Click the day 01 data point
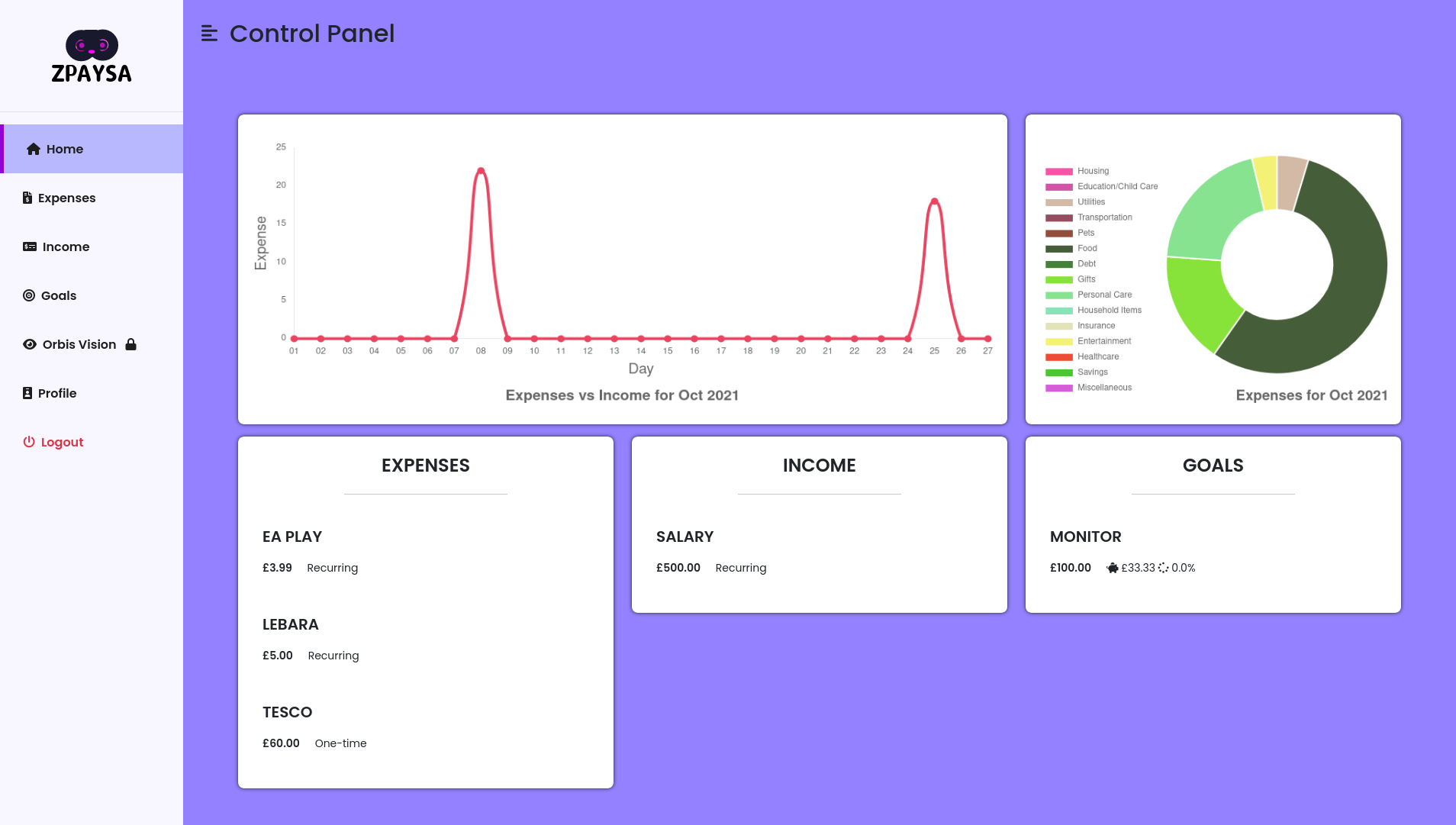Screen dimensions: 1456x825 [294, 338]
